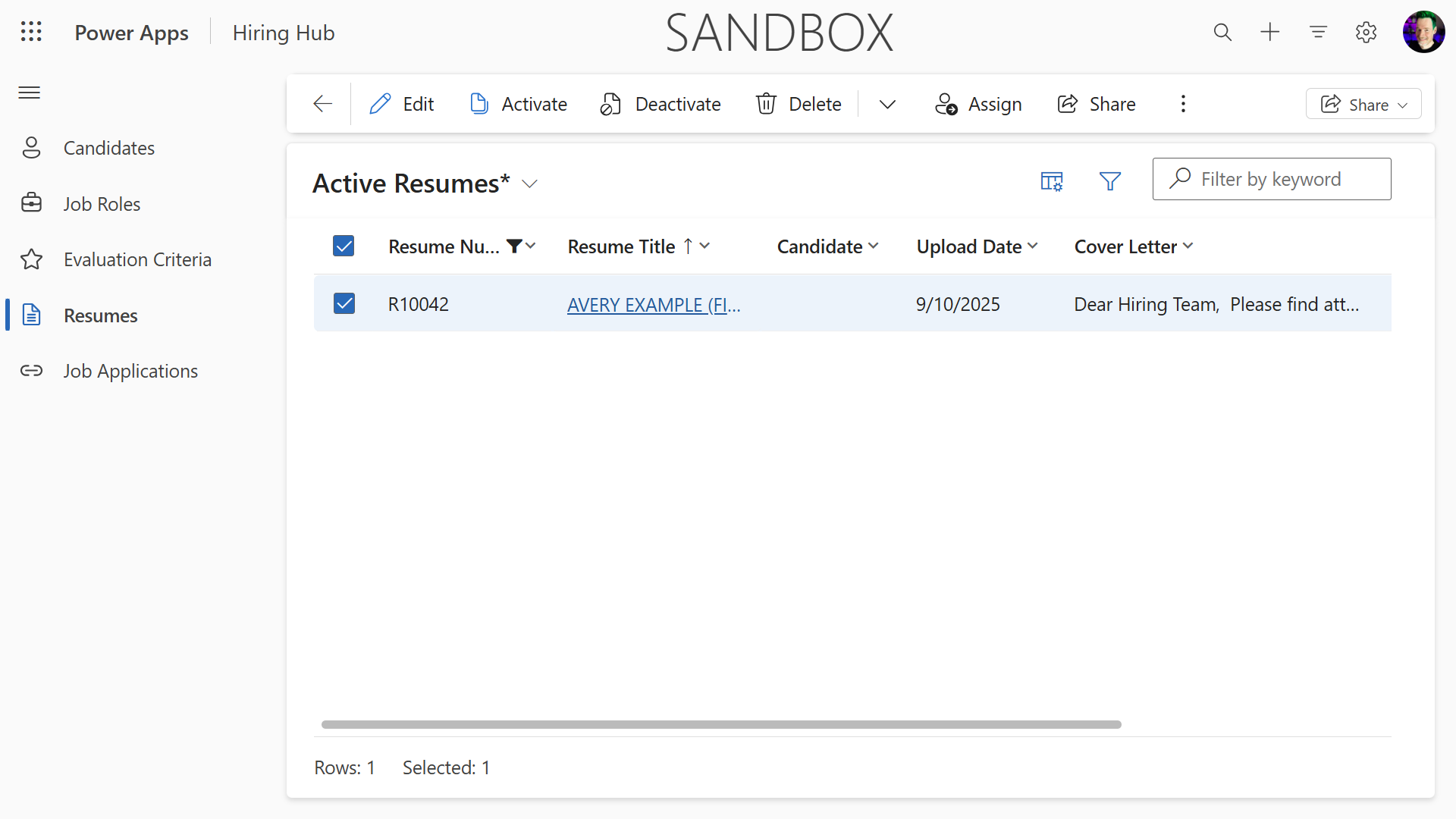Open Power Apps settings gear
Image resolution: width=1456 pixels, height=819 pixels.
coord(1366,32)
